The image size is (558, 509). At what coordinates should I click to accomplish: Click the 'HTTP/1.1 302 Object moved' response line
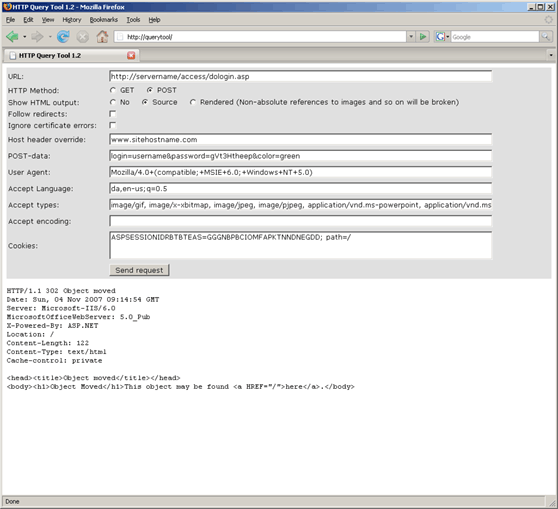[x=61, y=291]
